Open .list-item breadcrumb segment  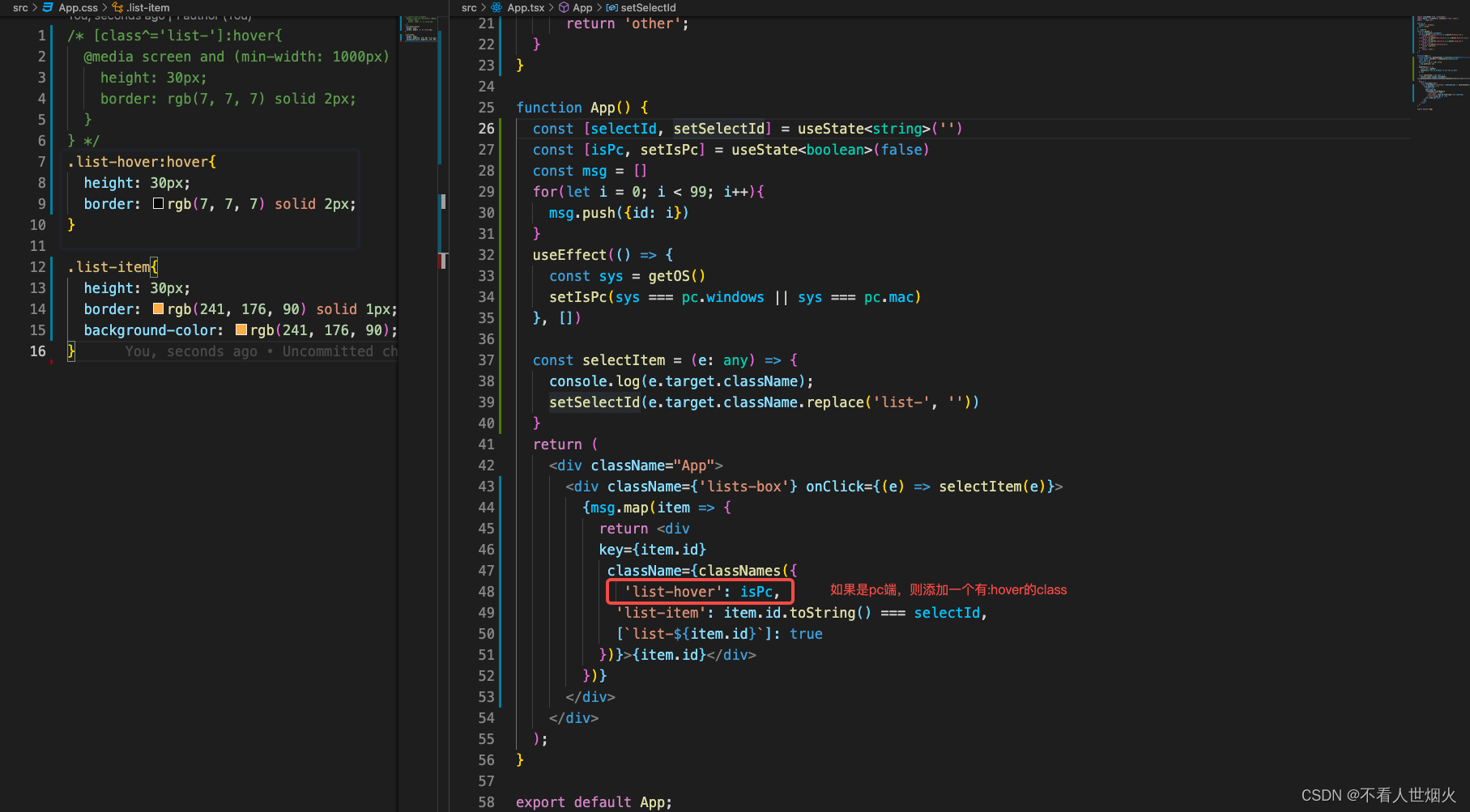click(148, 7)
